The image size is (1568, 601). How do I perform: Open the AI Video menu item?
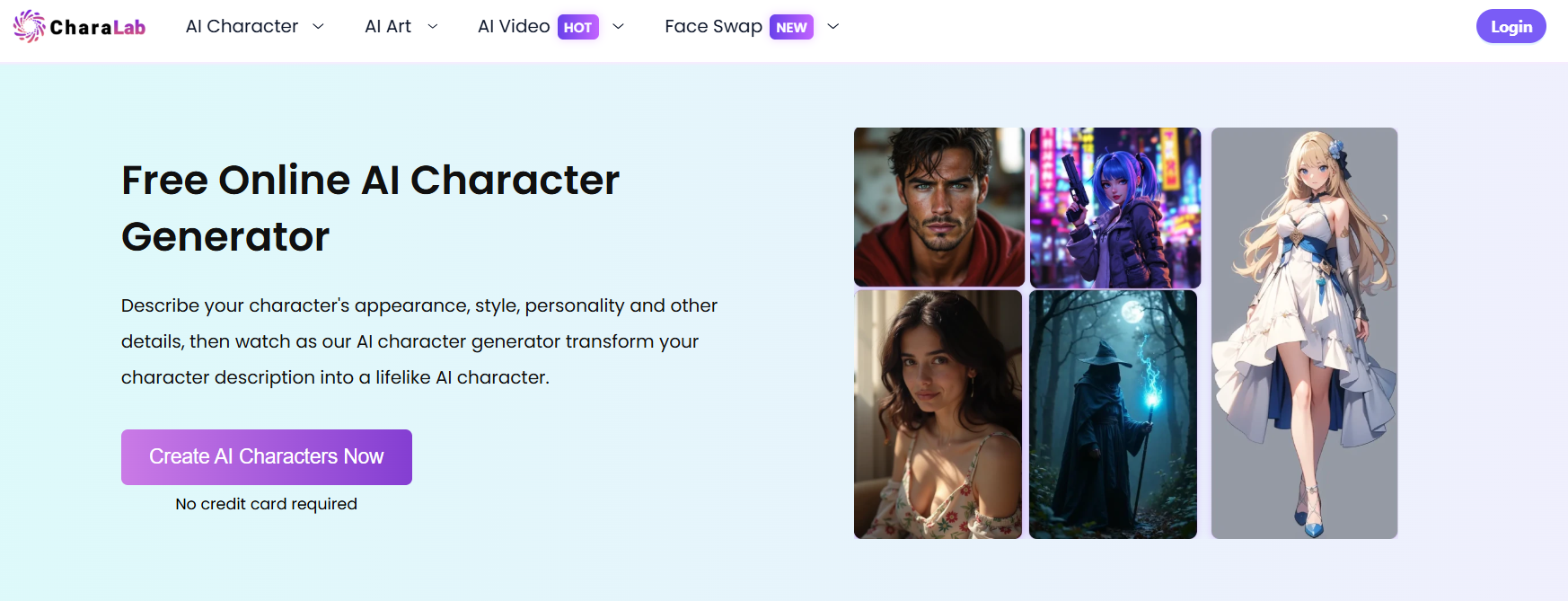click(514, 27)
